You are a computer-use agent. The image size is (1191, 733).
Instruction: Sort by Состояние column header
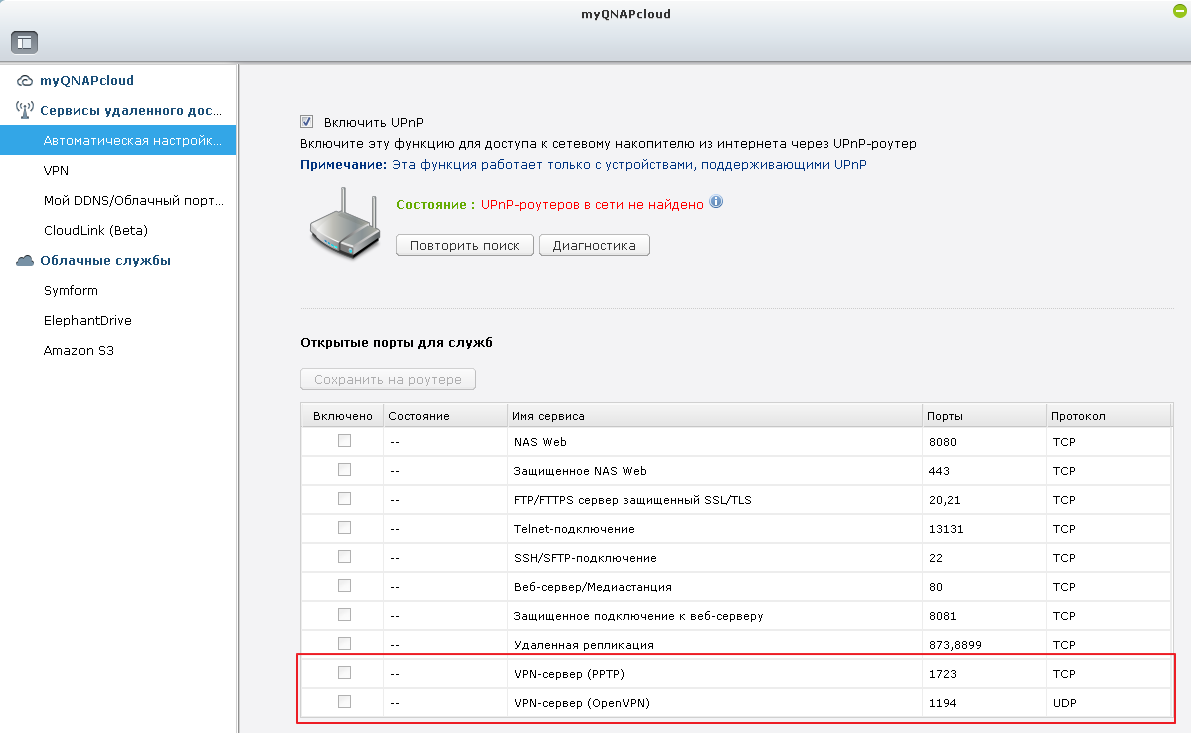445,416
